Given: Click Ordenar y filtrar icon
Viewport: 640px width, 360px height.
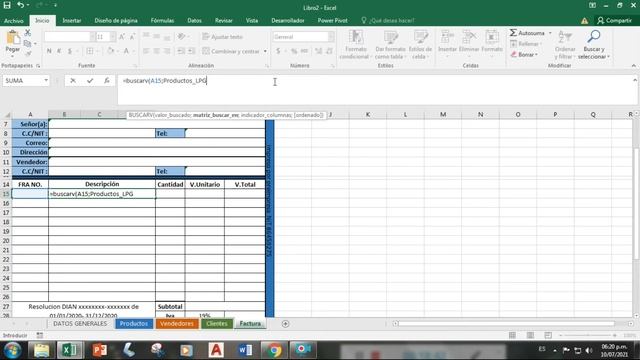Looking at the screenshot, I should pos(565,37).
